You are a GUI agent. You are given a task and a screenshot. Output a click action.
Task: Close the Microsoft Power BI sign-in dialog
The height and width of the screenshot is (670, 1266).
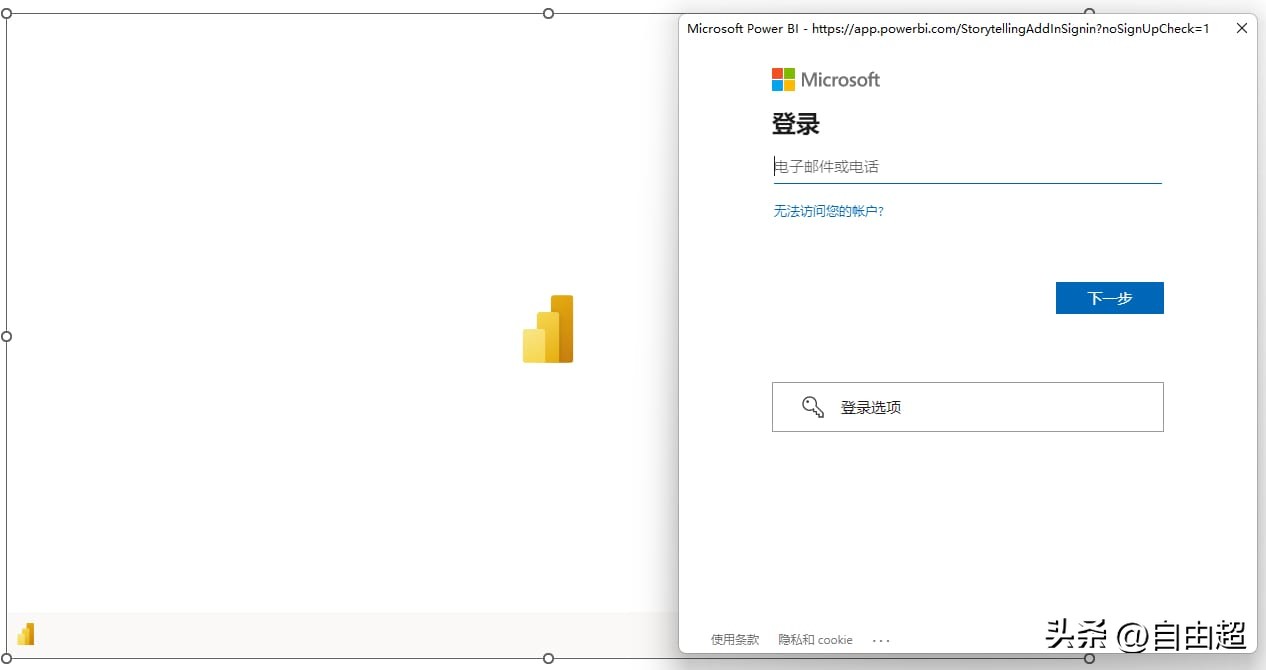coord(1242,28)
